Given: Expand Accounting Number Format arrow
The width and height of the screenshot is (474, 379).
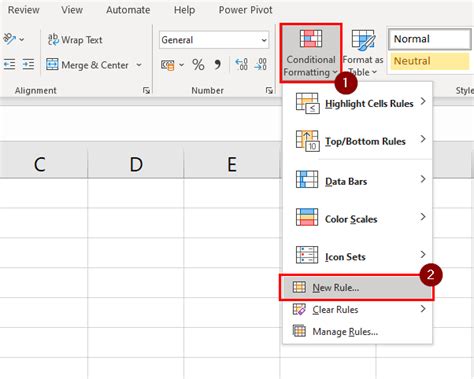Looking at the screenshot, I should click(x=182, y=65).
